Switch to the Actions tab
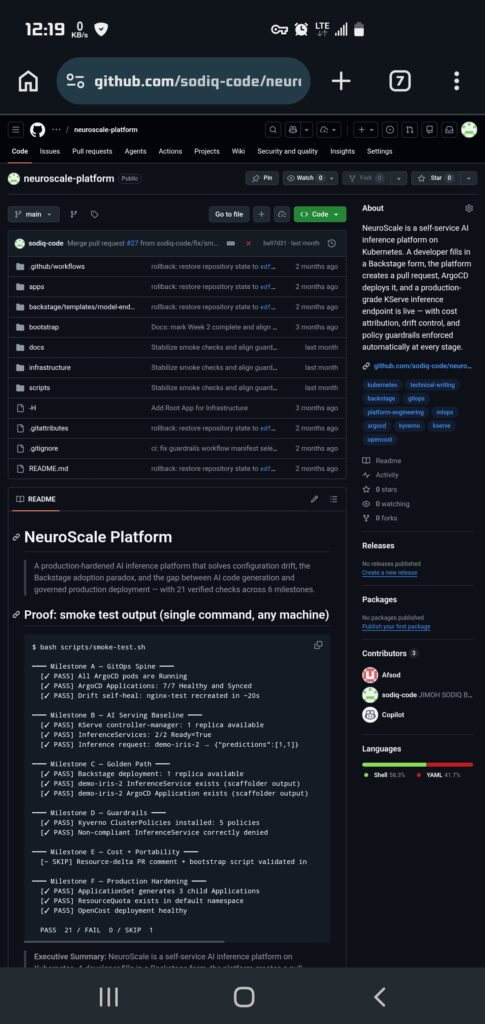485x1024 pixels. pos(170,151)
